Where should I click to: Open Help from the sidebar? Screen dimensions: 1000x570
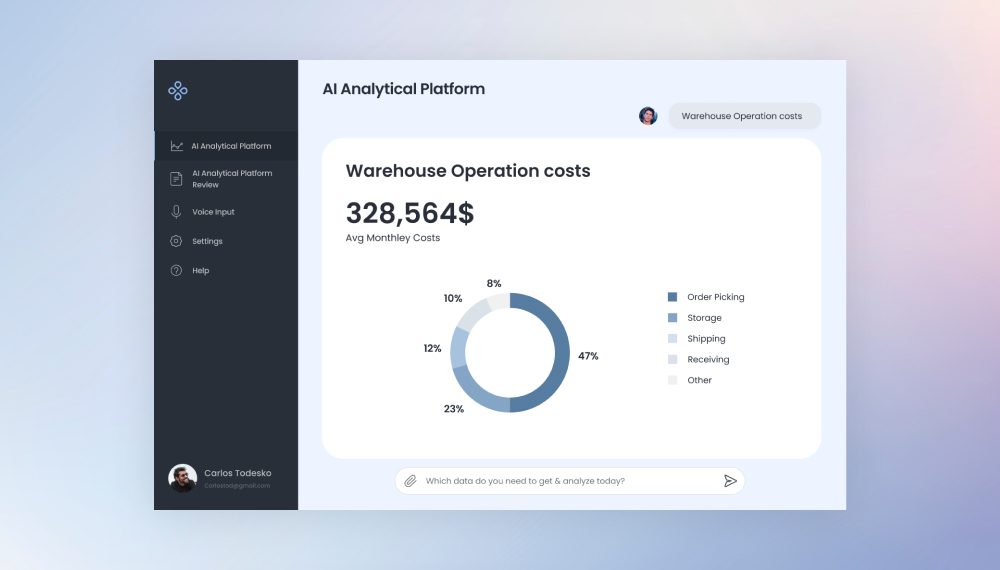point(226,270)
